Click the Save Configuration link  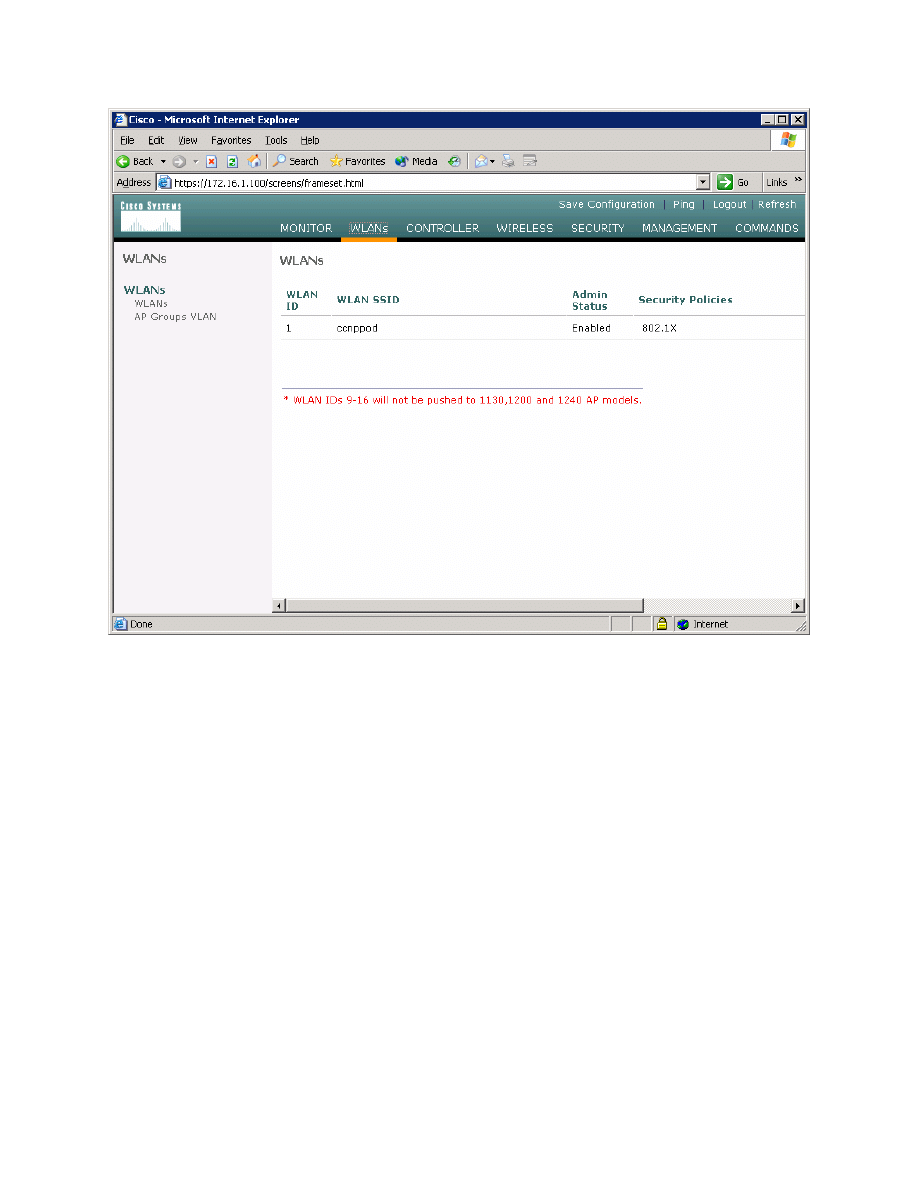point(606,204)
